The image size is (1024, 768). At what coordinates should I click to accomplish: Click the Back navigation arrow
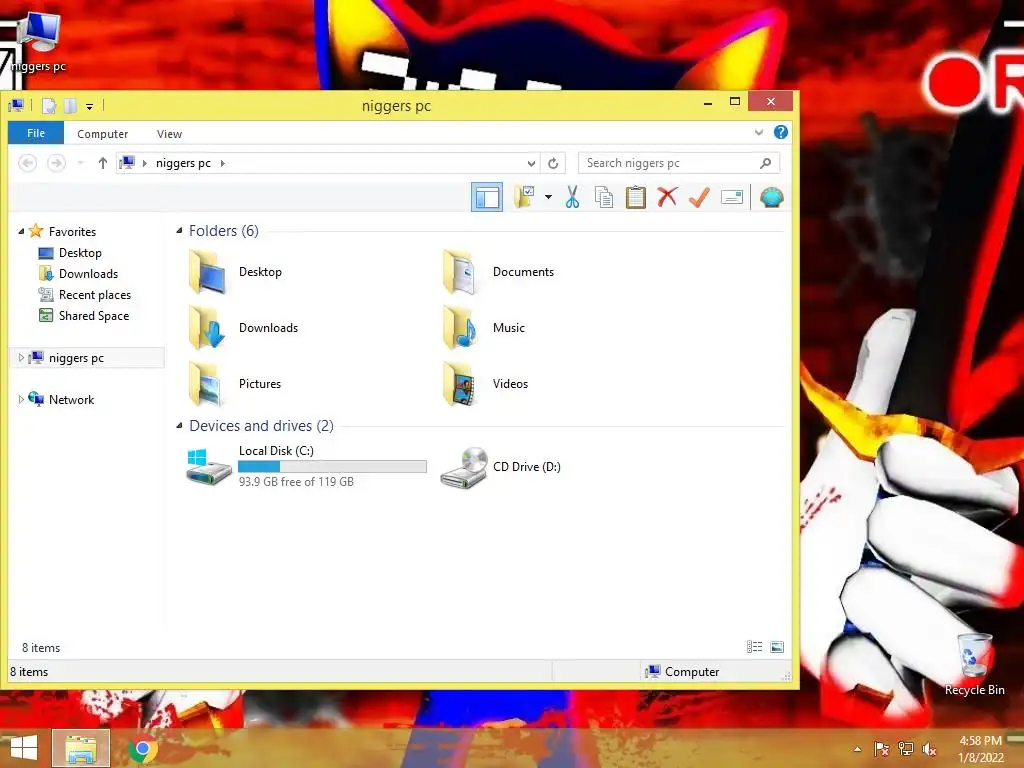27,163
